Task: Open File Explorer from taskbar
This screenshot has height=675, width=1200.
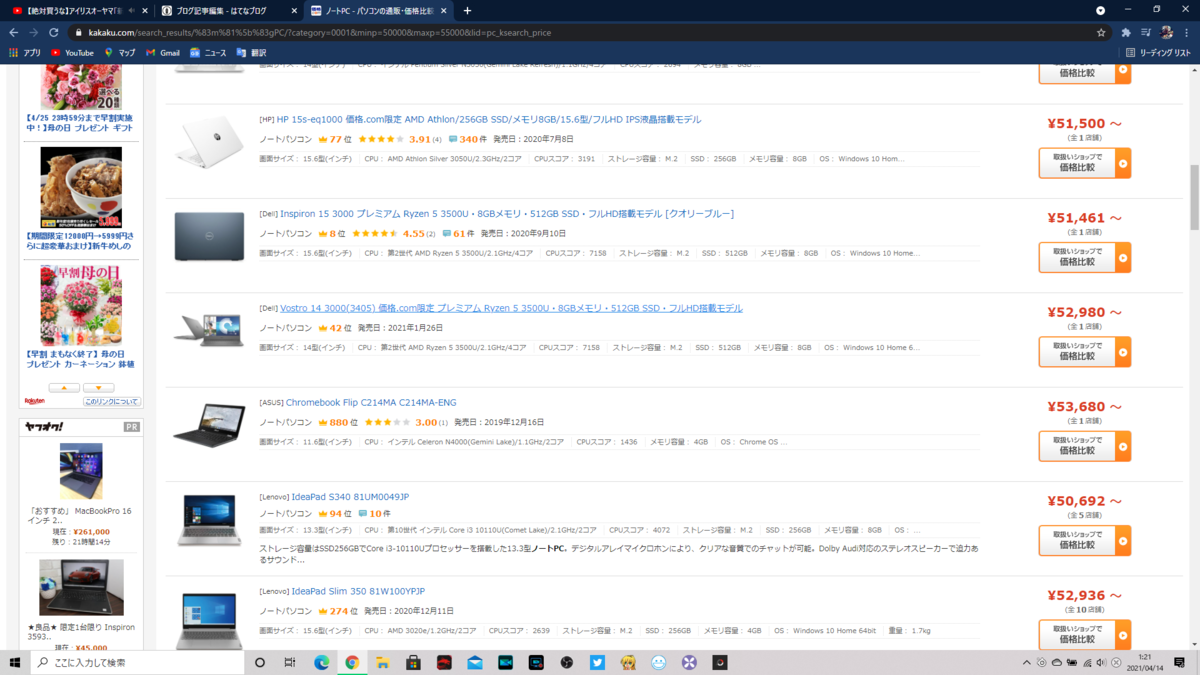Action: coord(383,662)
